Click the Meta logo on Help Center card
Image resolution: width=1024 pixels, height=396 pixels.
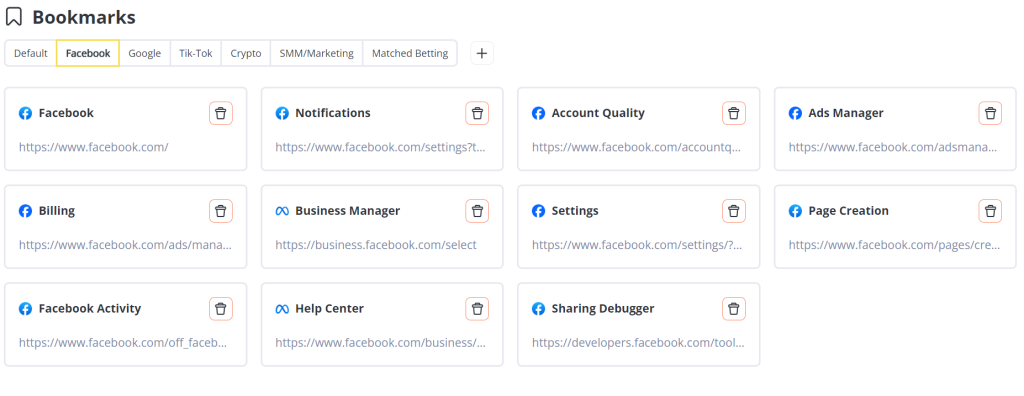pos(282,308)
